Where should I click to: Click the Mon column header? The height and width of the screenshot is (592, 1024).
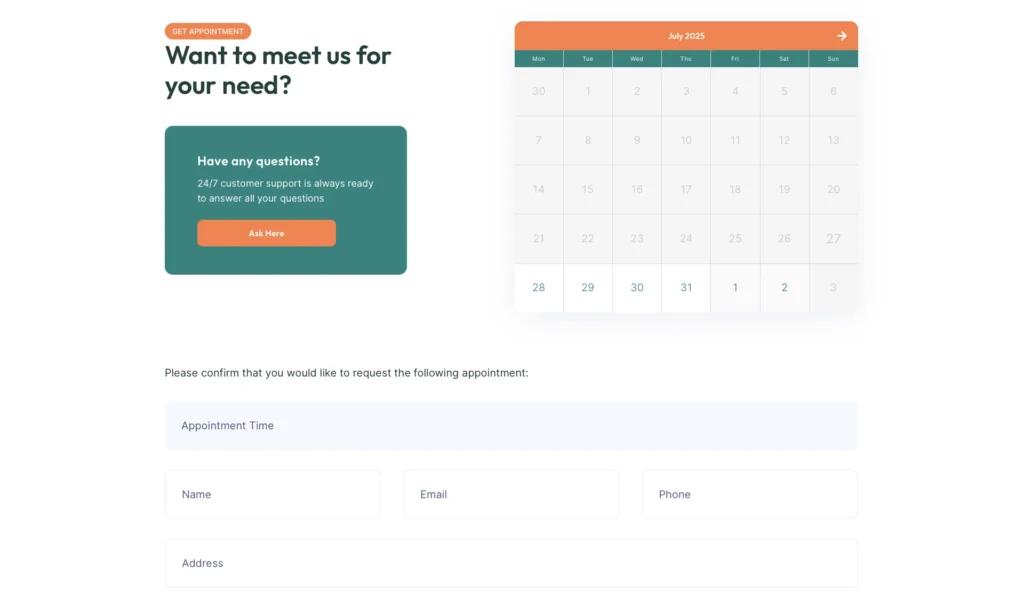[x=539, y=59]
